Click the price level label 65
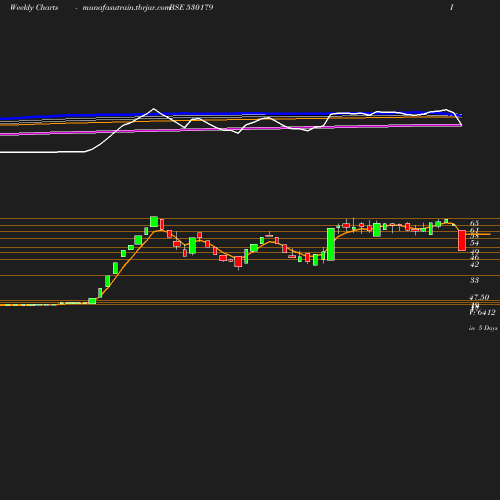This screenshot has height=500, width=500. pos(474,223)
